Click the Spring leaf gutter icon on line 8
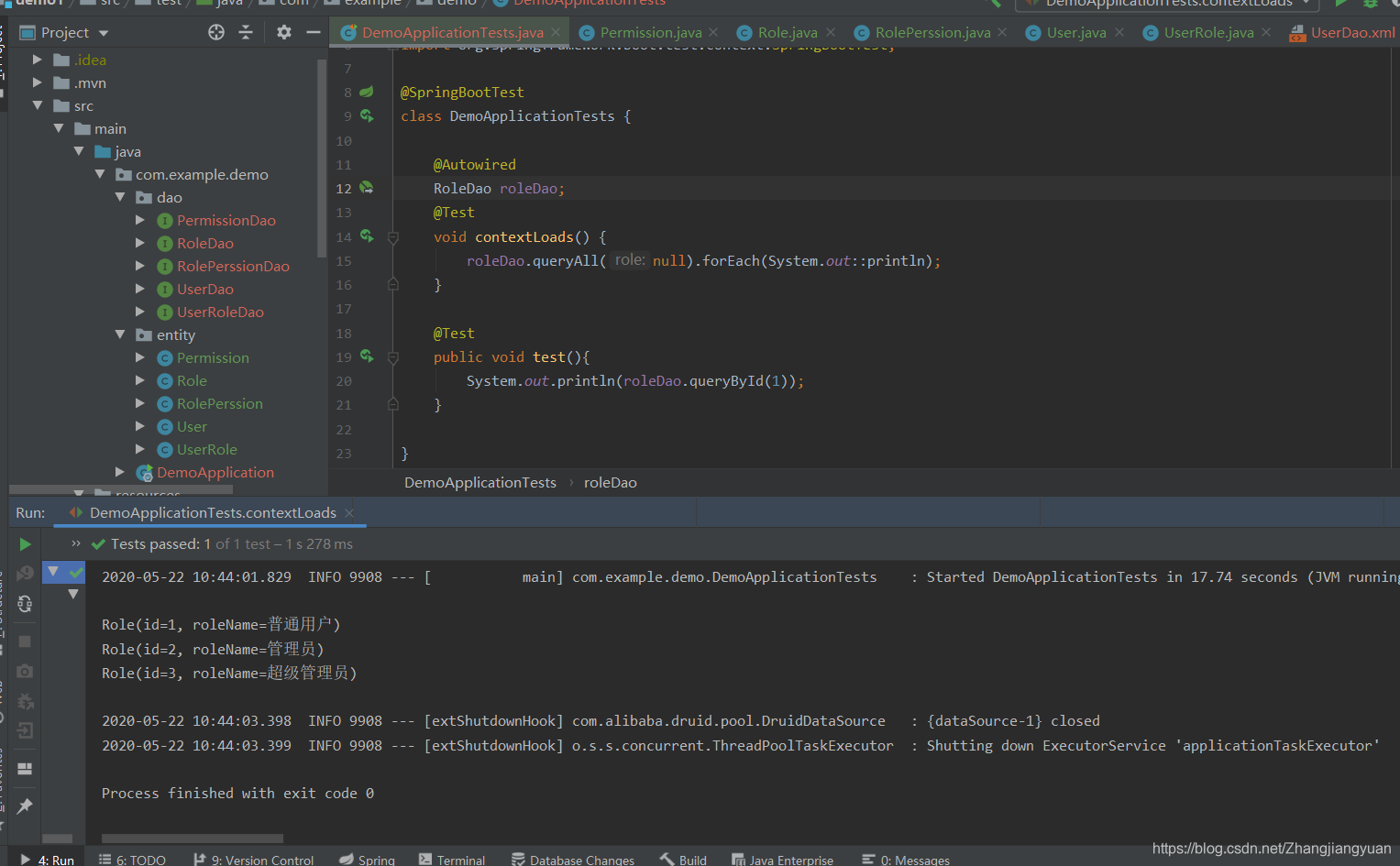This screenshot has width=1400, height=866. point(367,92)
